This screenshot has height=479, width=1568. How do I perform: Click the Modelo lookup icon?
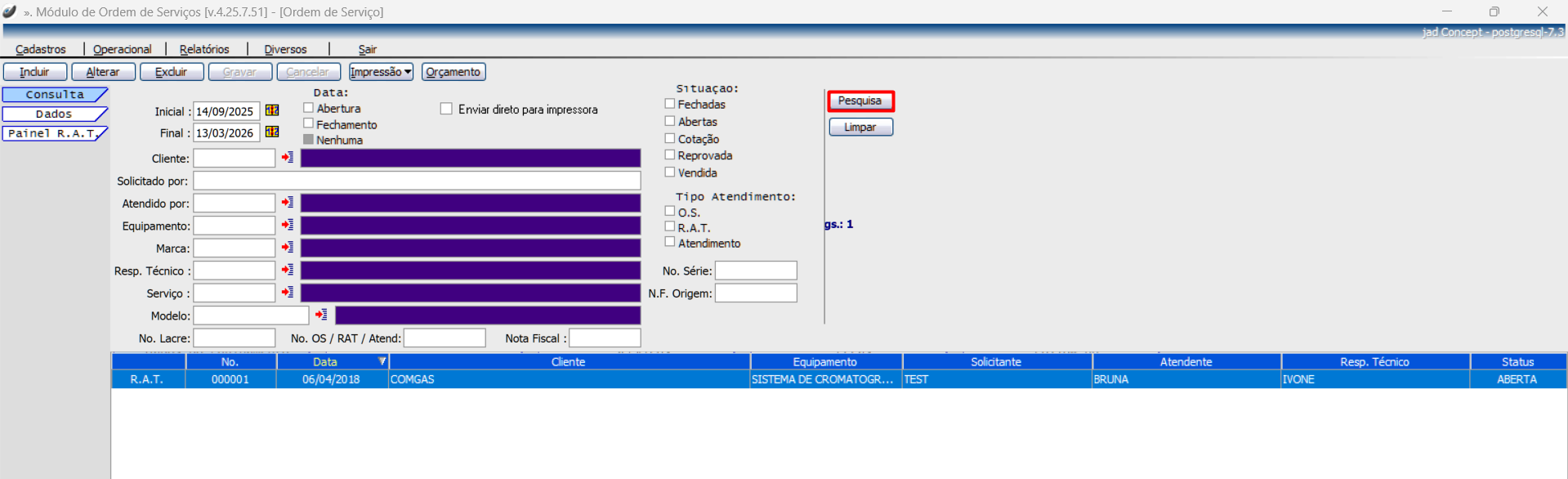pyautogui.click(x=322, y=315)
